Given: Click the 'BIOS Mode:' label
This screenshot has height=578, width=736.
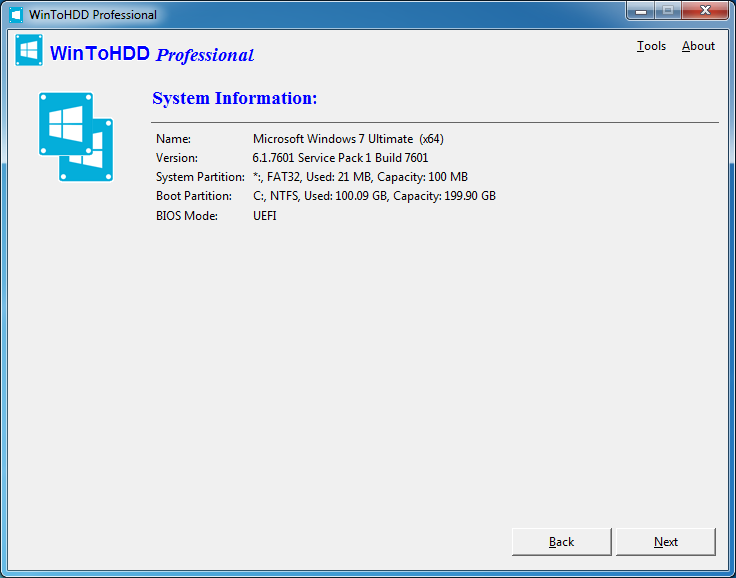Looking at the screenshot, I should (x=187, y=216).
